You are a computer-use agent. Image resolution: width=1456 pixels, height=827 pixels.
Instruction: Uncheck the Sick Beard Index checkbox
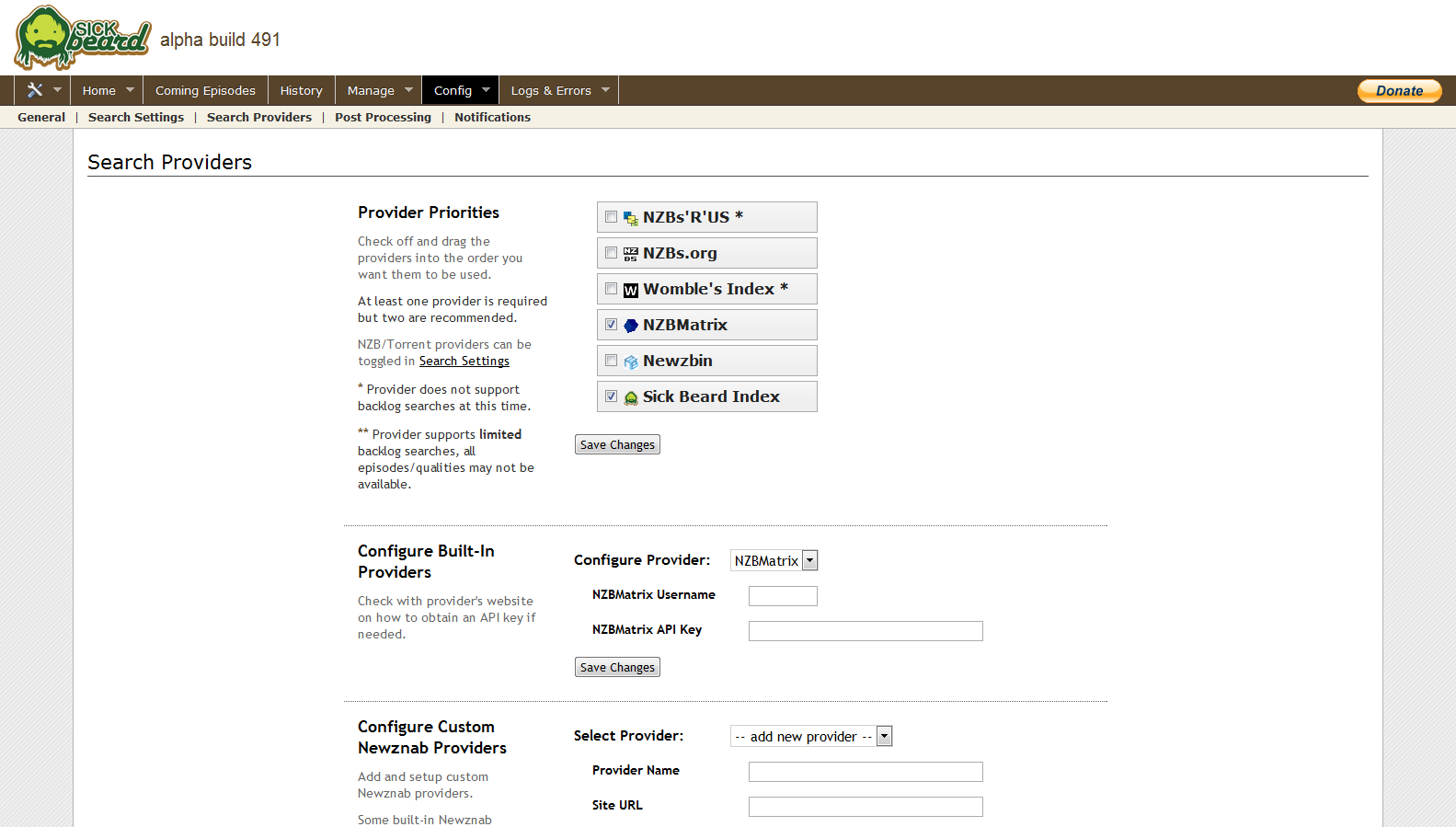(x=611, y=396)
